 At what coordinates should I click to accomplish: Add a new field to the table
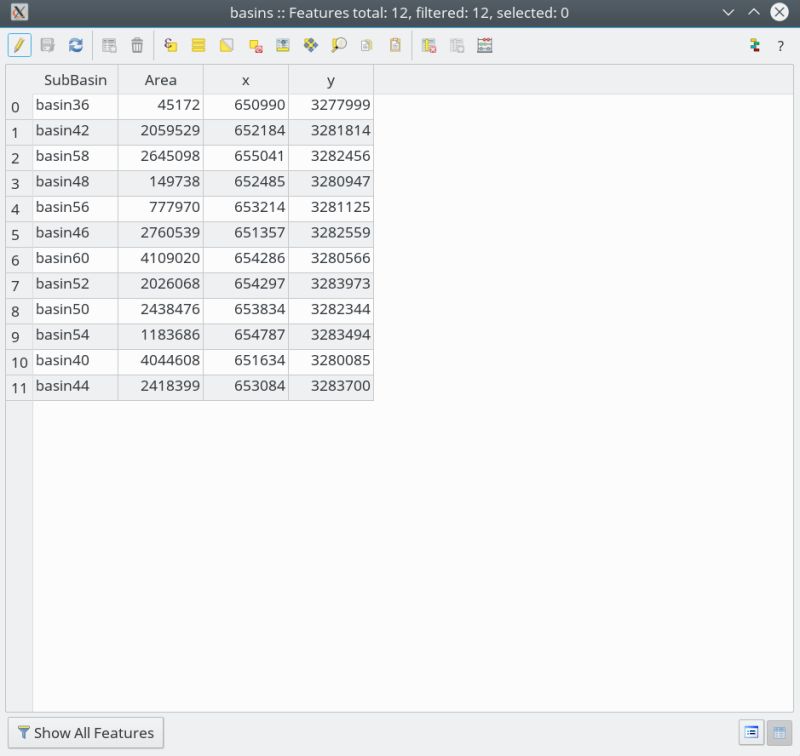pos(456,45)
